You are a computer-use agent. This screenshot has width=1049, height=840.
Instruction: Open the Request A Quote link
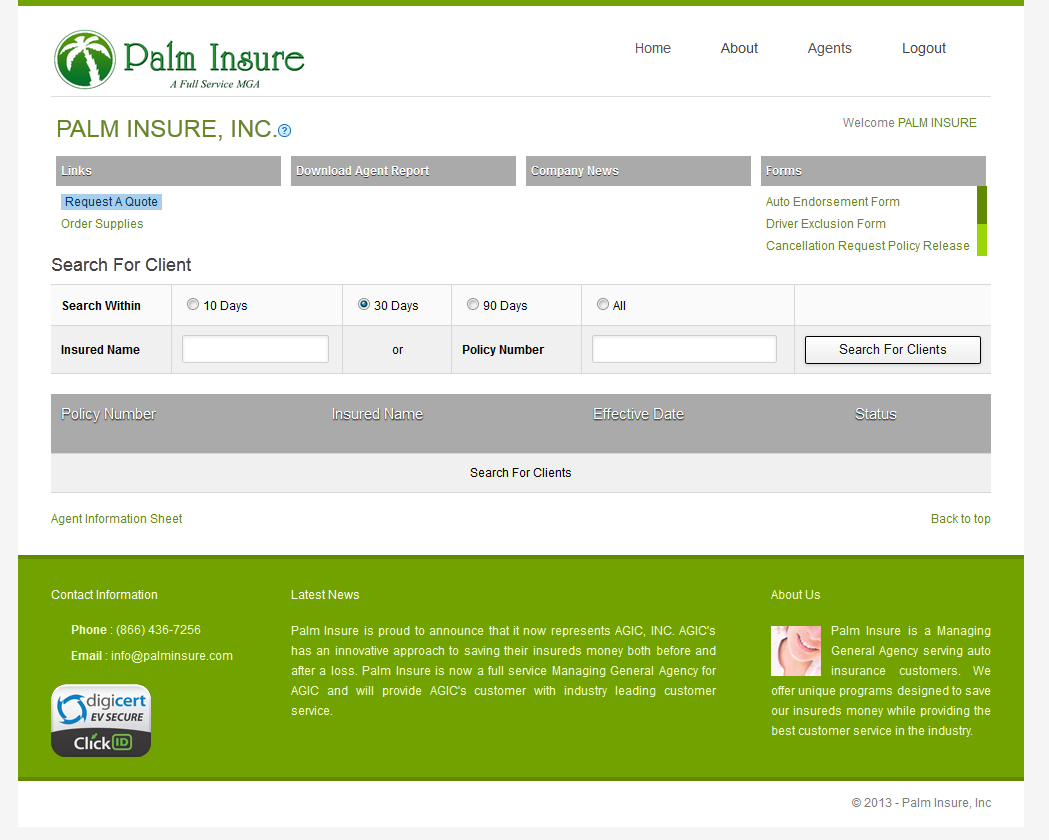click(111, 202)
